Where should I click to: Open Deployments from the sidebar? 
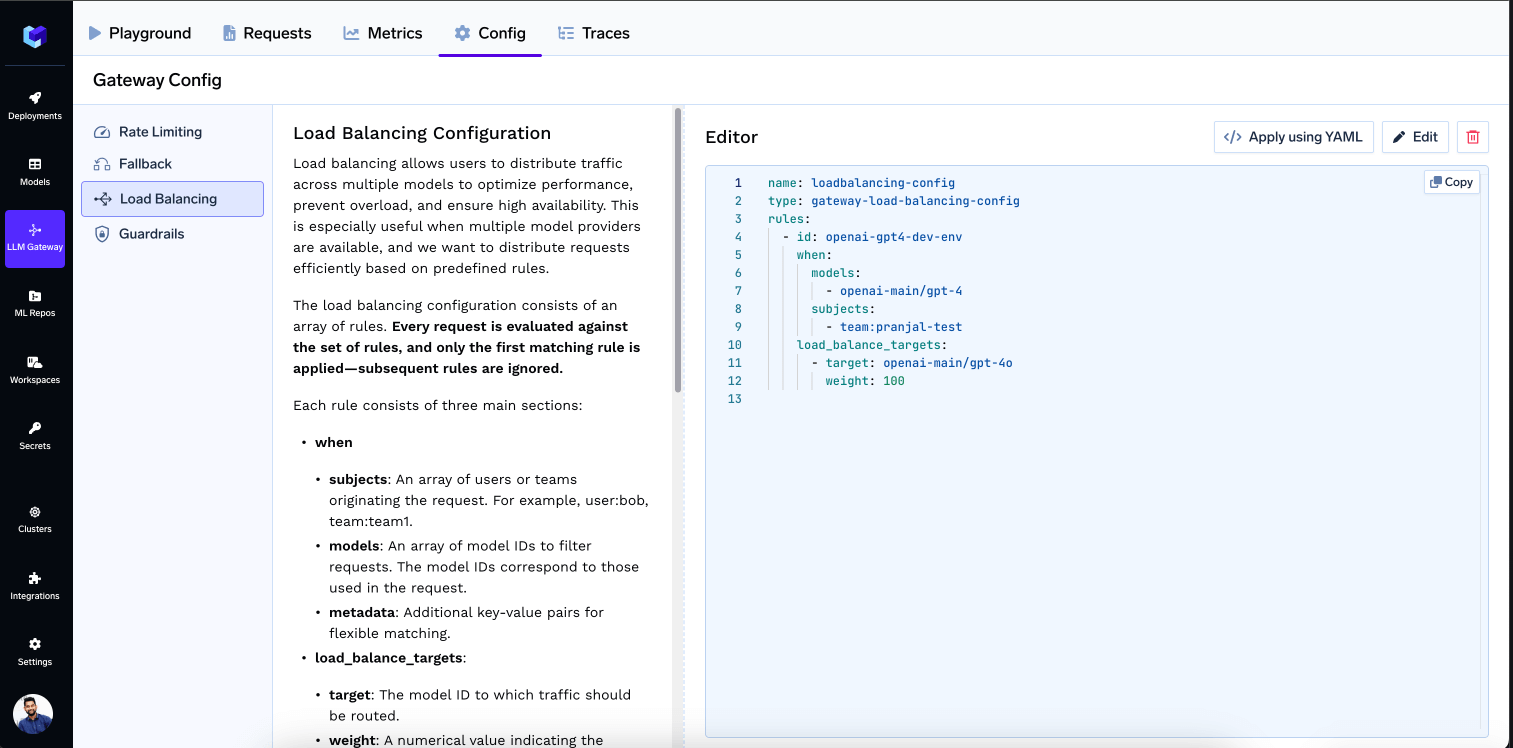click(x=35, y=105)
